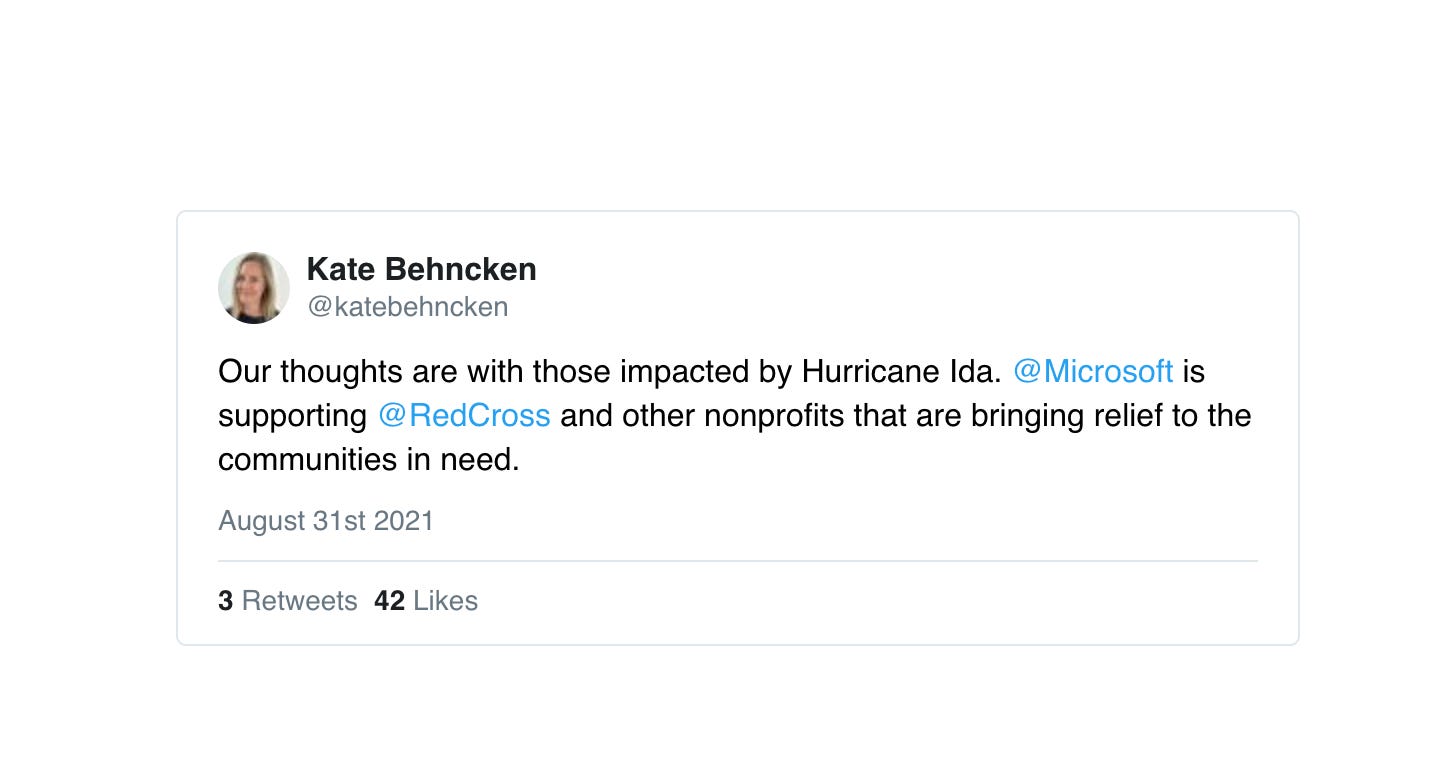Open Kate Behncken's profile name
This screenshot has width=1436, height=772.
[421, 268]
